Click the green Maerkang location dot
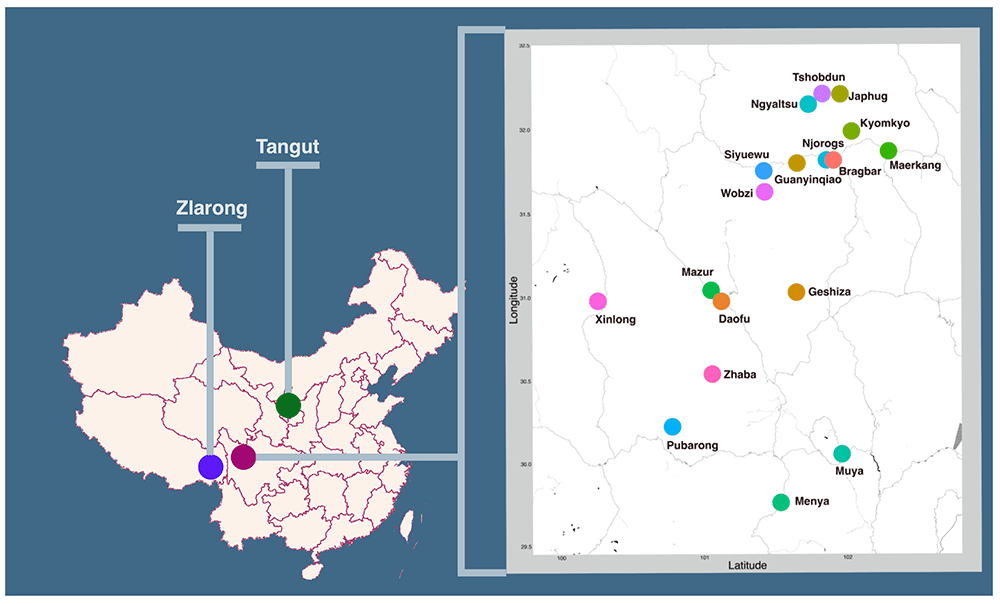 click(888, 151)
